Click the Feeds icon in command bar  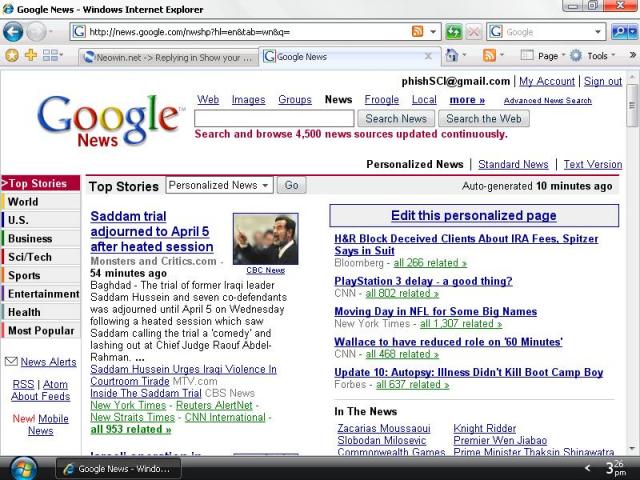coord(489,55)
